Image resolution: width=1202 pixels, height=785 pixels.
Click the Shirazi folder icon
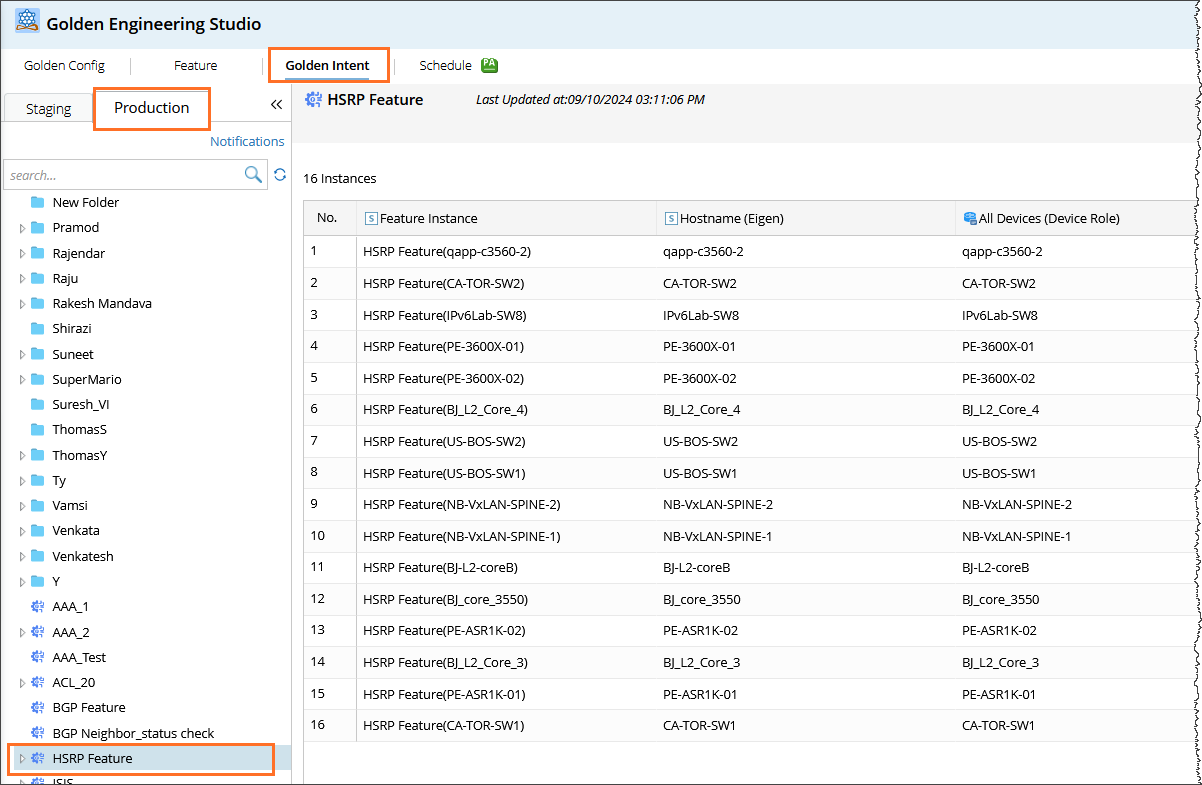(x=38, y=328)
